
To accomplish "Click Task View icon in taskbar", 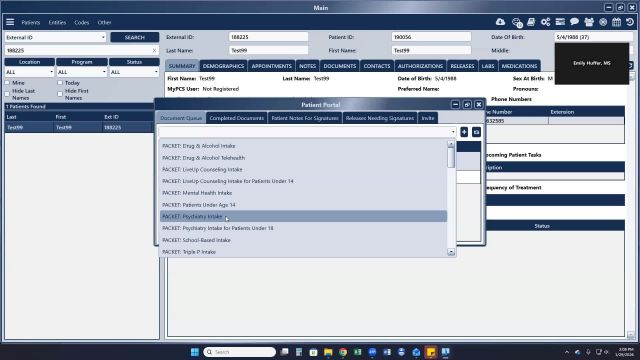I will 284,352.
